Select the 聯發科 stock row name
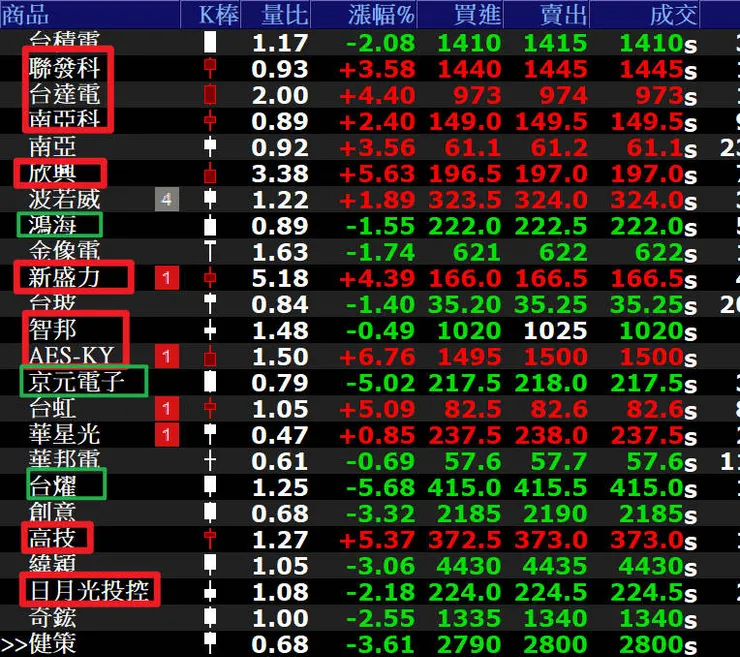The image size is (740, 657). tap(64, 68)
